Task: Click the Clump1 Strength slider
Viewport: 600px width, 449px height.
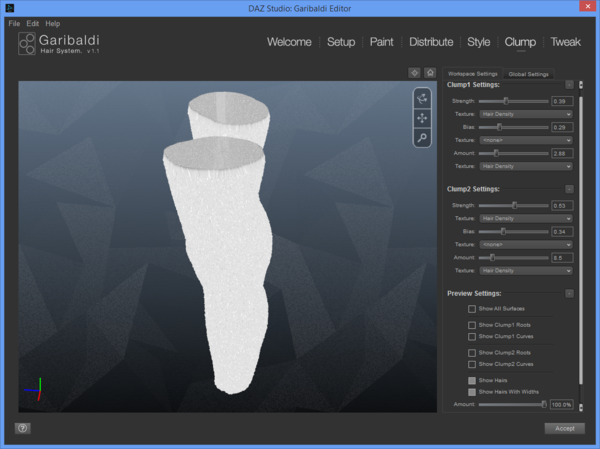Action: [x=514, y=101]
